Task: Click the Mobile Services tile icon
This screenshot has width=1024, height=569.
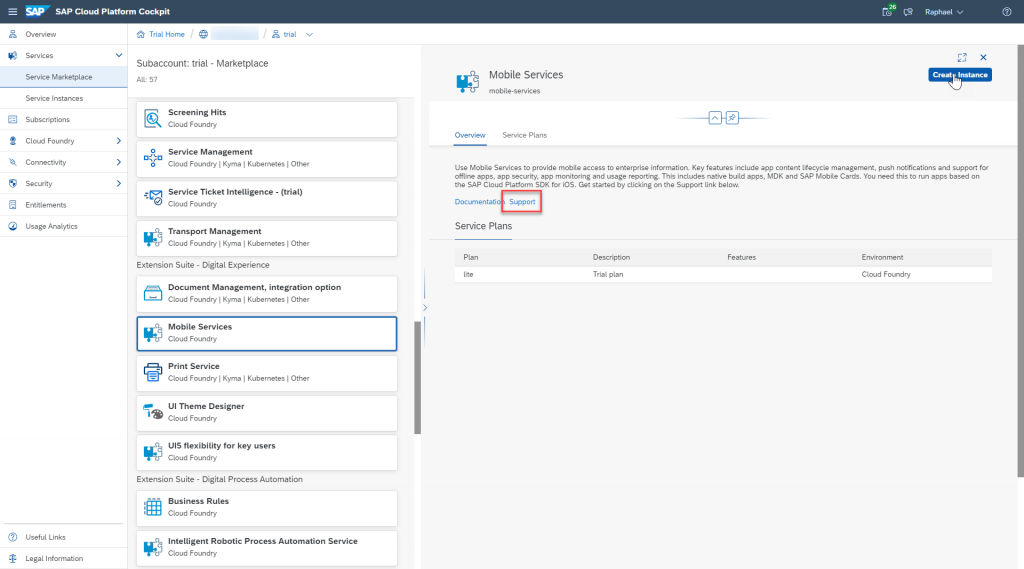Action: (153, 333)
